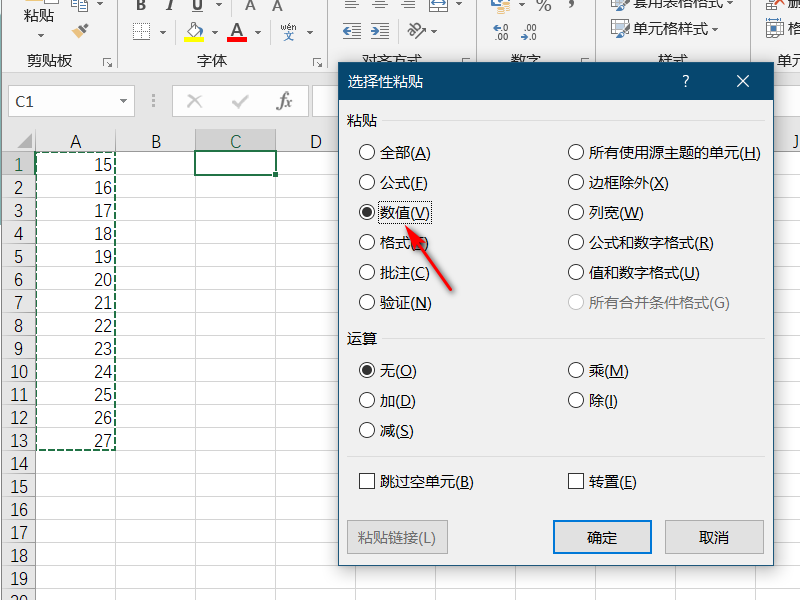Click the increase font size icon
The image size is (800, 600).
coord(249,6)
